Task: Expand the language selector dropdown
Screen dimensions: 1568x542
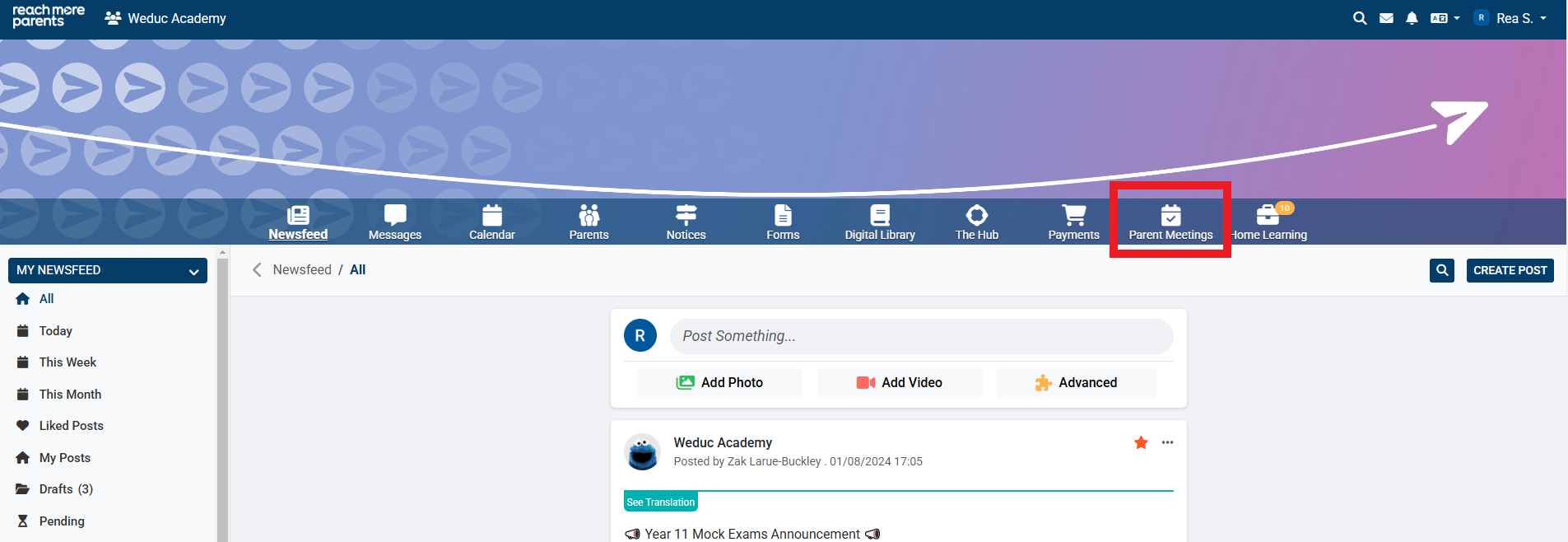Action: pos(1445,18)
